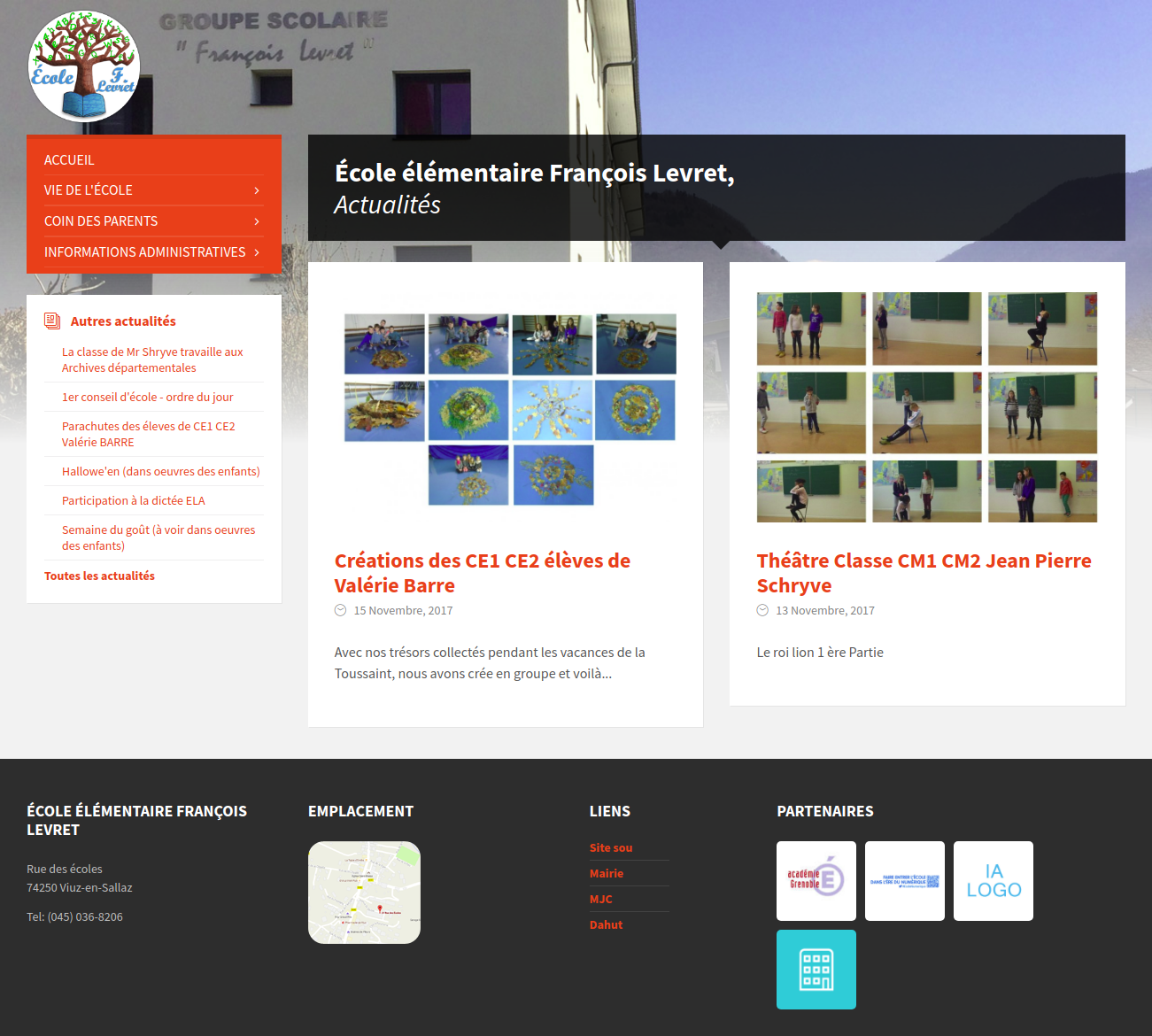Select excerpt starting Avec nos trésors collectés
The width and height of the screenshot is (1152, 1036).
point(490,662)
